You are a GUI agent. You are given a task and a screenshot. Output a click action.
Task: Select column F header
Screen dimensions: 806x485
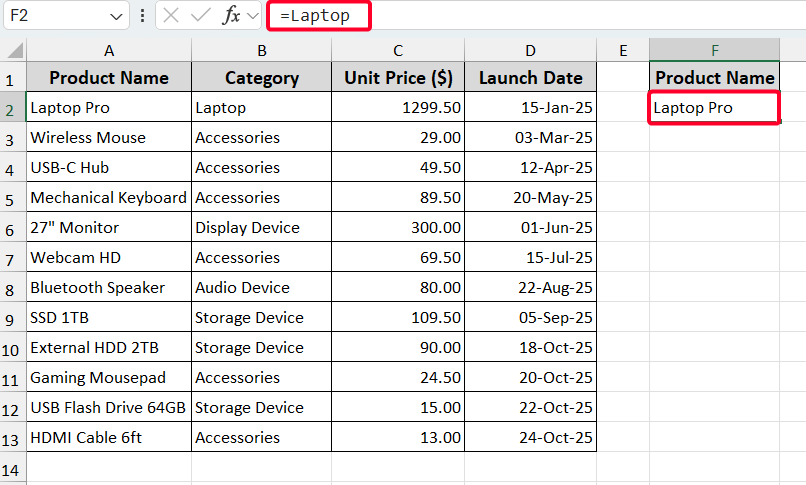714,50
